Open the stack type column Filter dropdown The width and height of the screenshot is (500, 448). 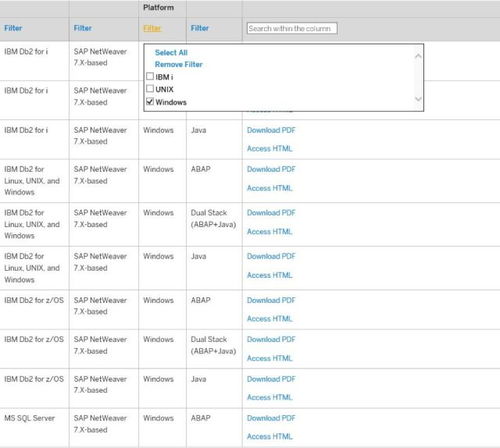[200, 28]
